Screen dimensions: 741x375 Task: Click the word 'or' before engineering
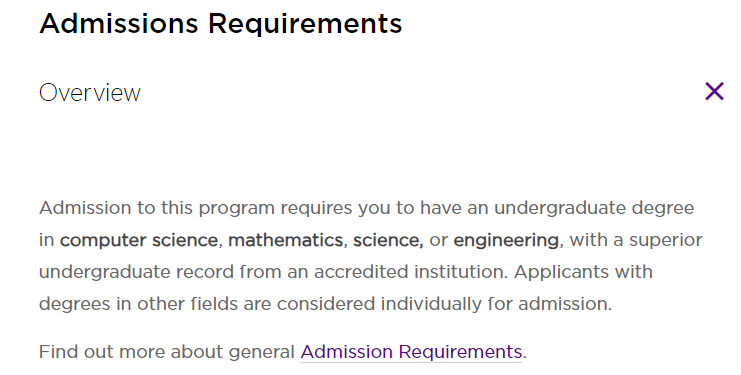438,241
